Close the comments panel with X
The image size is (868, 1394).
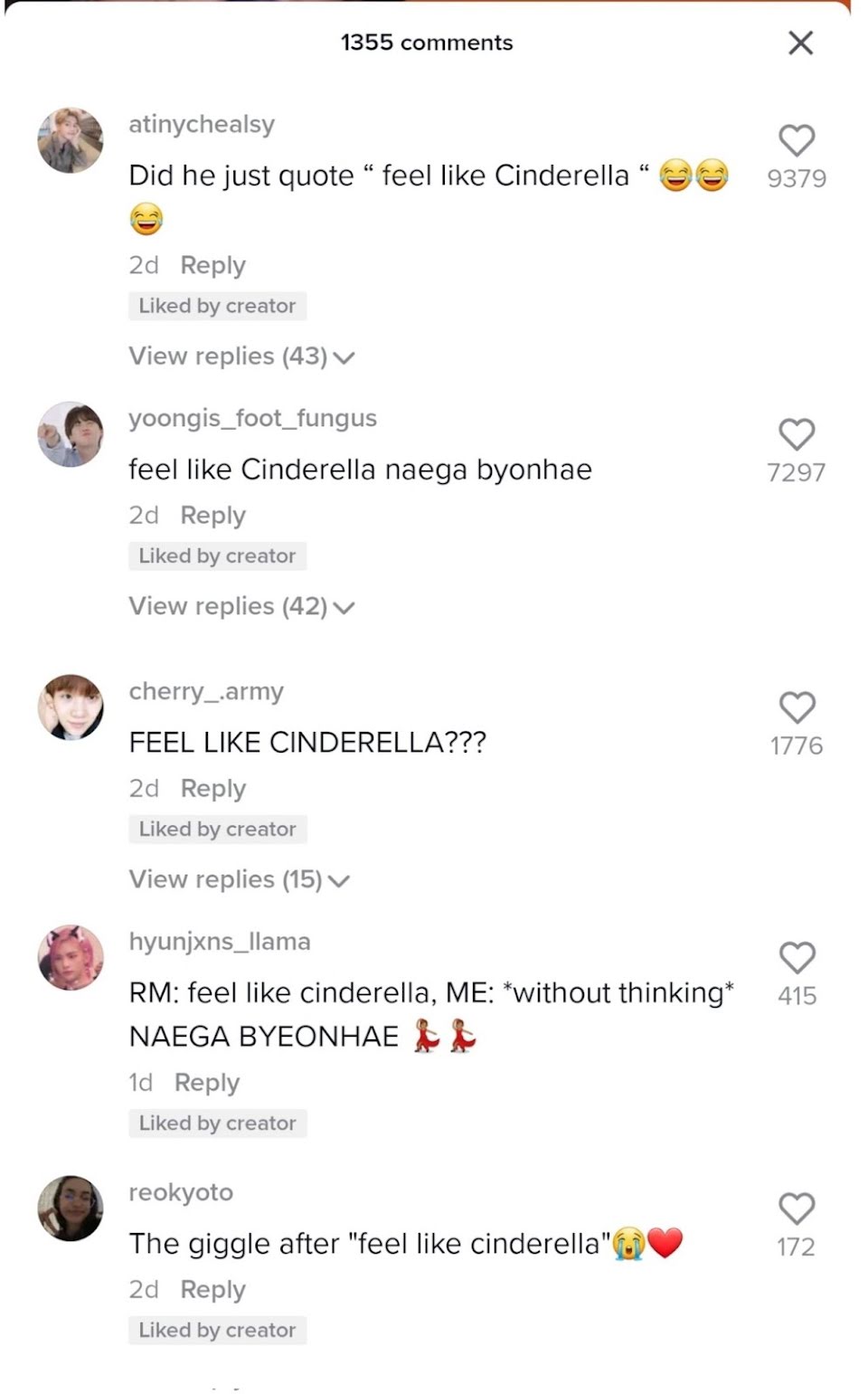800,43
